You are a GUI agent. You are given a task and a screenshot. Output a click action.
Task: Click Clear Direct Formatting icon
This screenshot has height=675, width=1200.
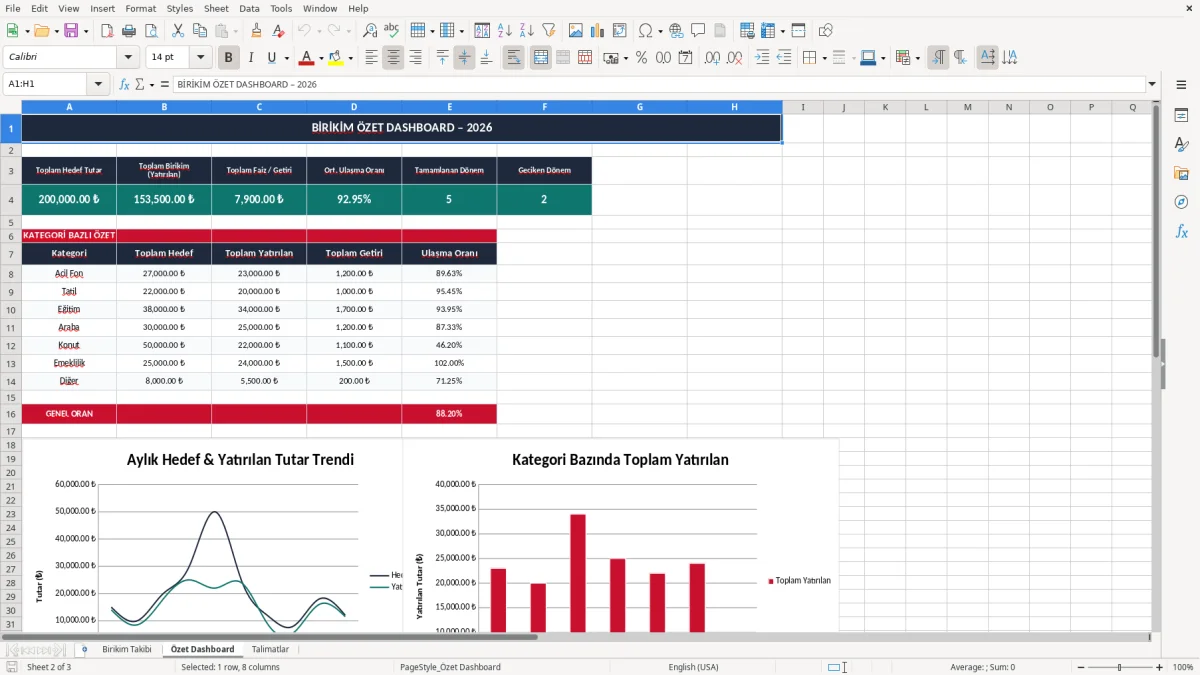[278, 31]
